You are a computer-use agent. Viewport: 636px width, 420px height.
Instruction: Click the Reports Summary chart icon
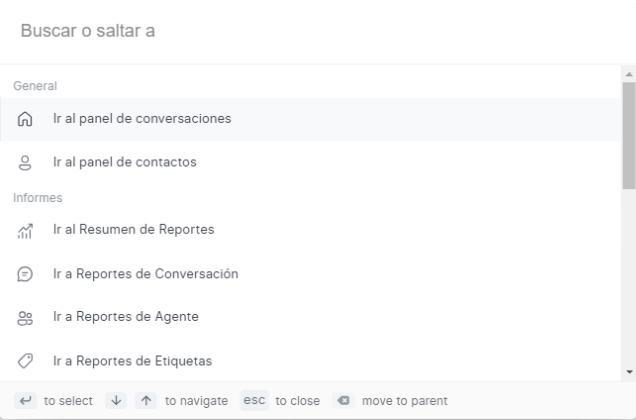click(26, 231)
